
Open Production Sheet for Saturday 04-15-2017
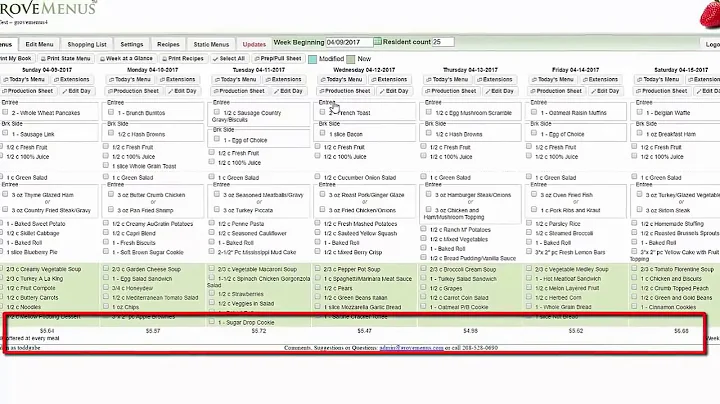[661, 91]
